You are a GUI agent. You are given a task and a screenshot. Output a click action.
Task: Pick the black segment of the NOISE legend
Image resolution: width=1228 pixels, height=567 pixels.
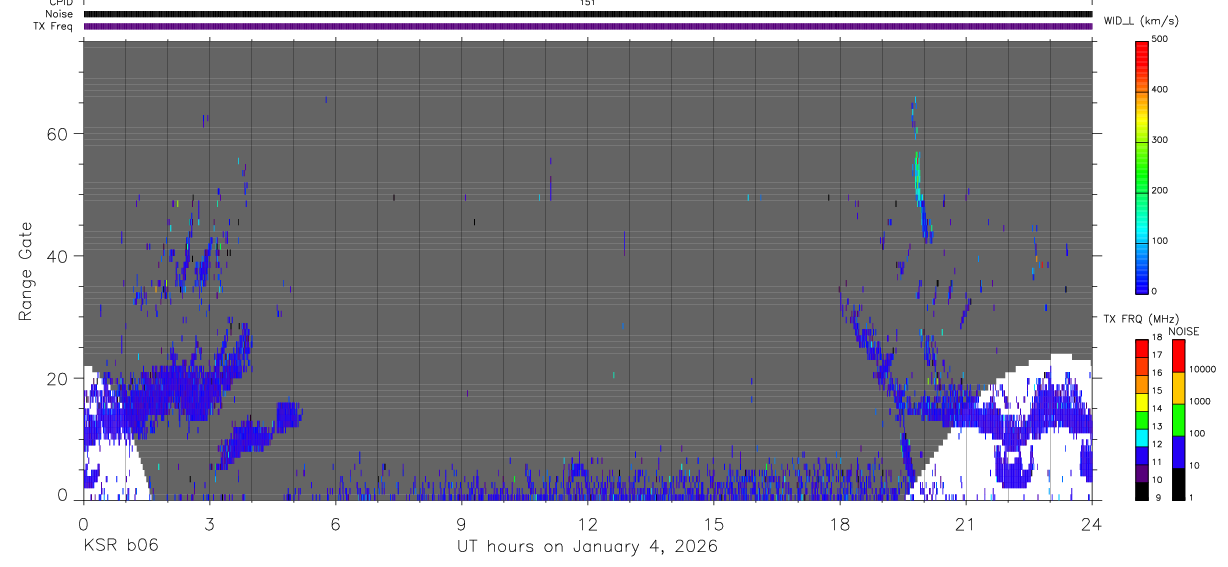[1179, 483]
